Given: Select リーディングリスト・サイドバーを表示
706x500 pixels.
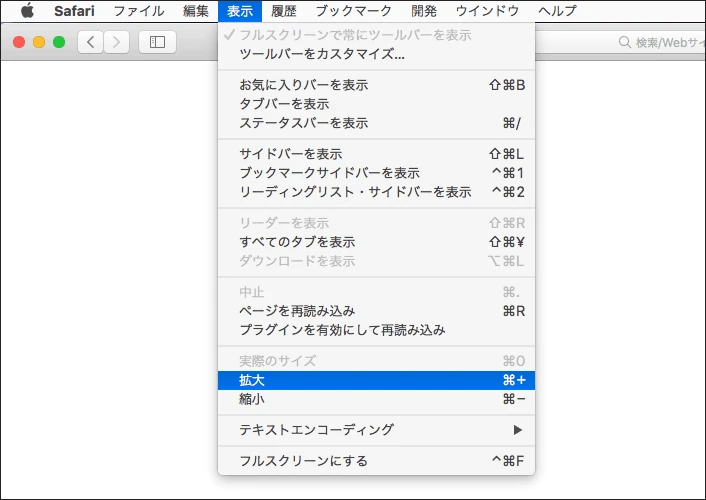Looking at the screenshot, I should [376, 191].
